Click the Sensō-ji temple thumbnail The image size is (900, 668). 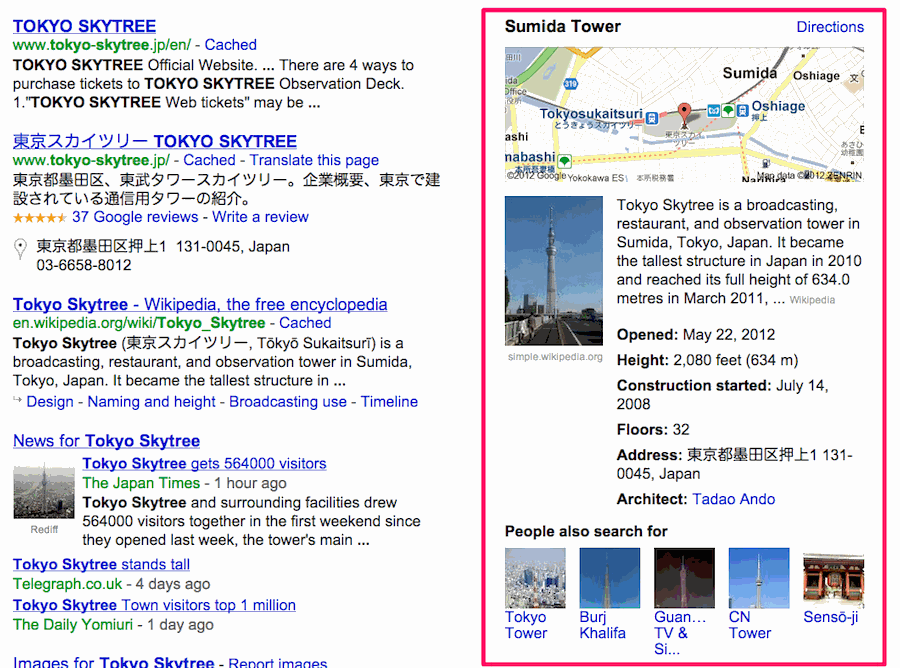(x=833, y=578)
